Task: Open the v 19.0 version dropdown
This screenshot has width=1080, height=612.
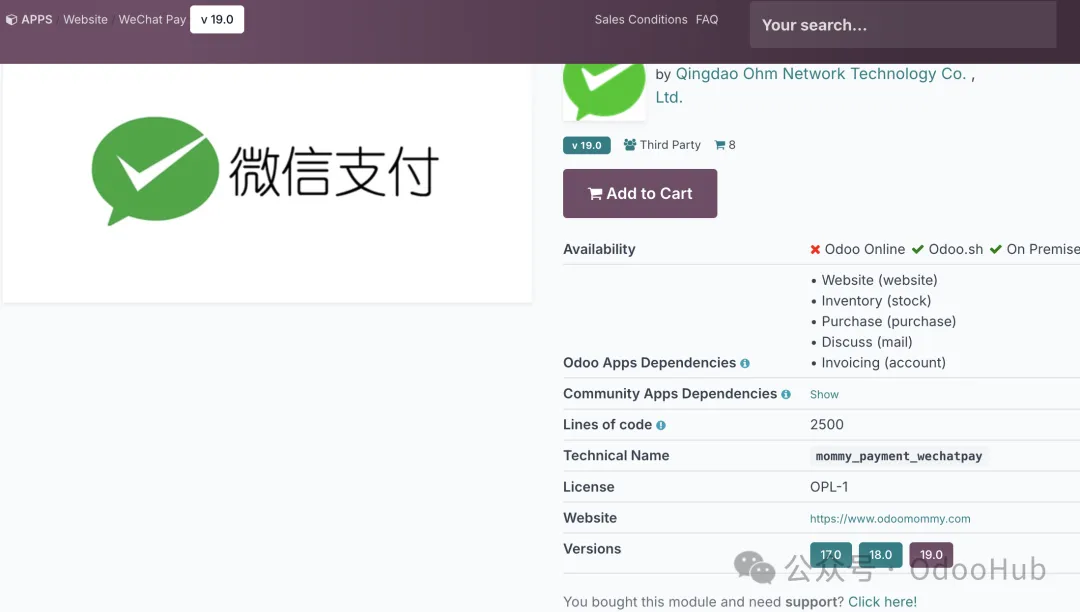Action: tap(217, 19)
